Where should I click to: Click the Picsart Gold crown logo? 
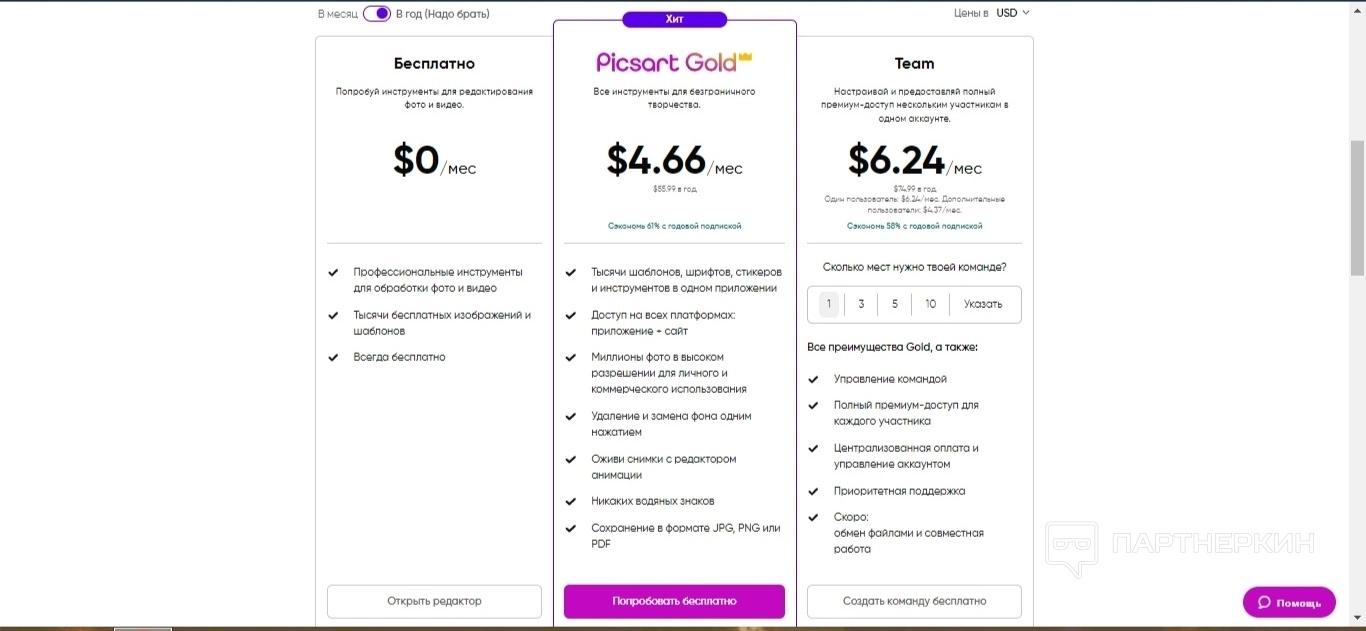point(674,62)
